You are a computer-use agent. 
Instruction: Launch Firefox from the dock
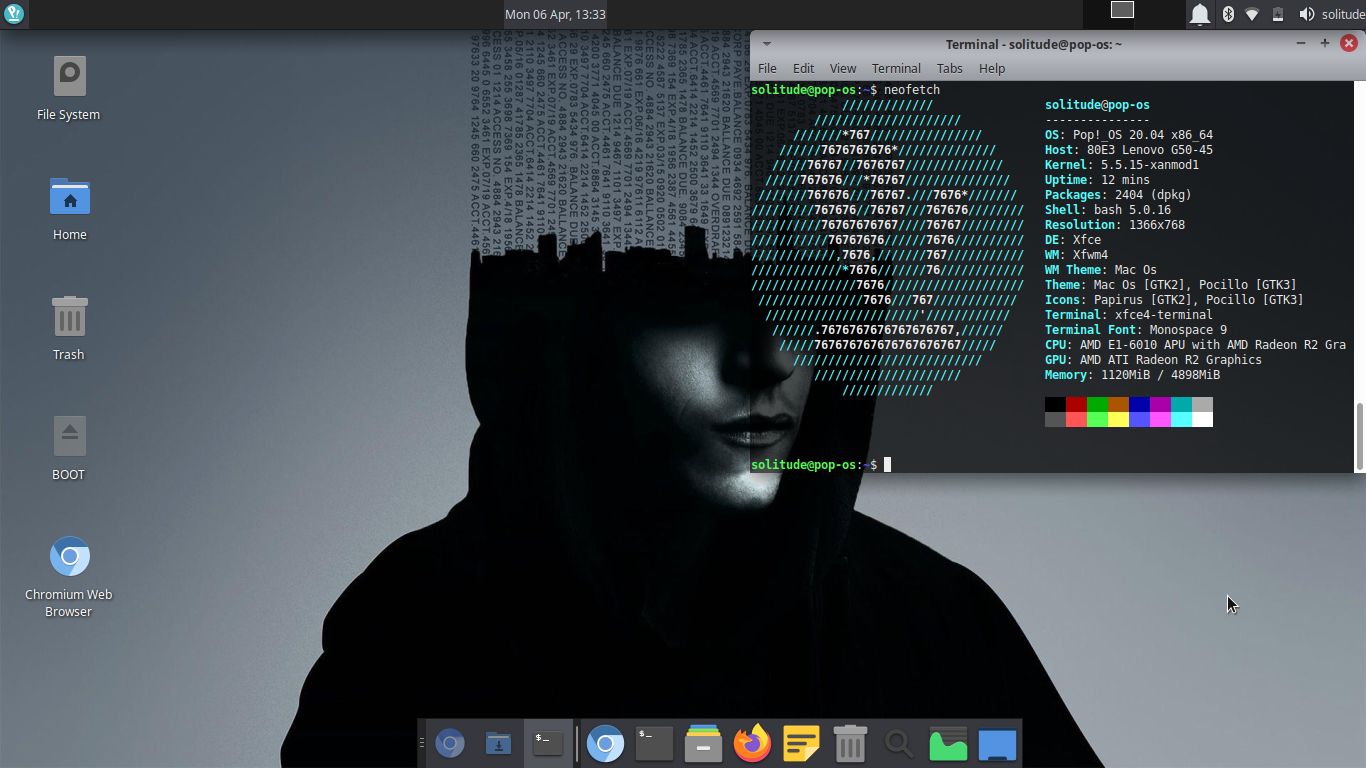[x=751, y=743]
